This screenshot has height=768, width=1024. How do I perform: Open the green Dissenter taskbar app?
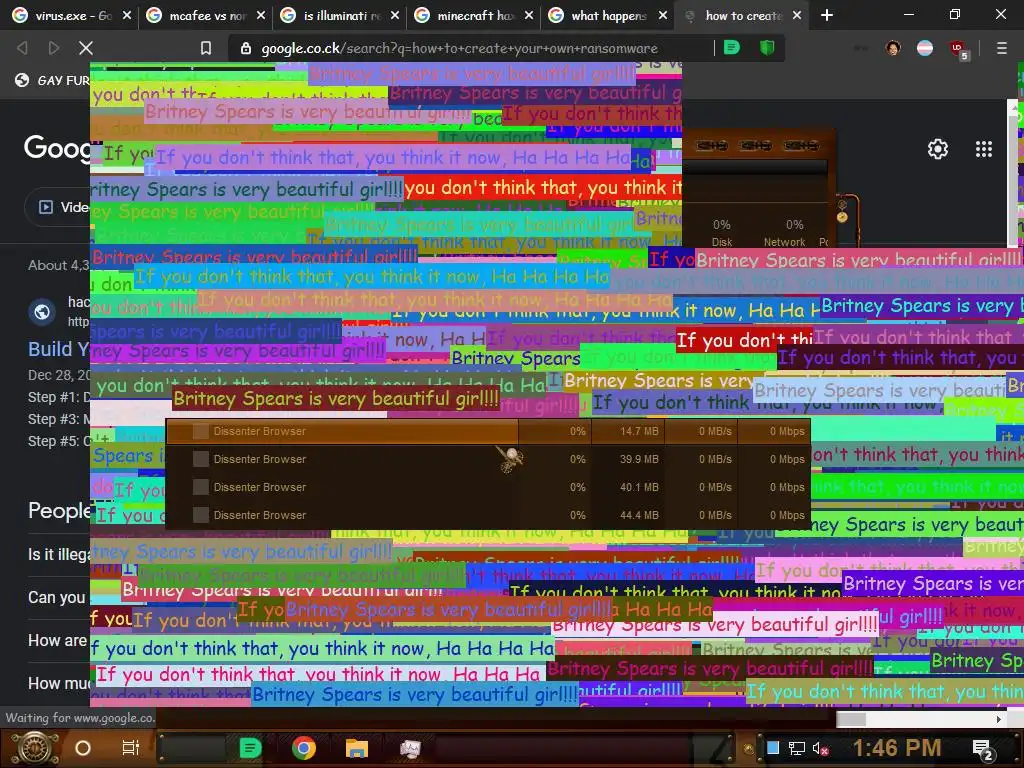pyautogui.click(x=250, y=748)
